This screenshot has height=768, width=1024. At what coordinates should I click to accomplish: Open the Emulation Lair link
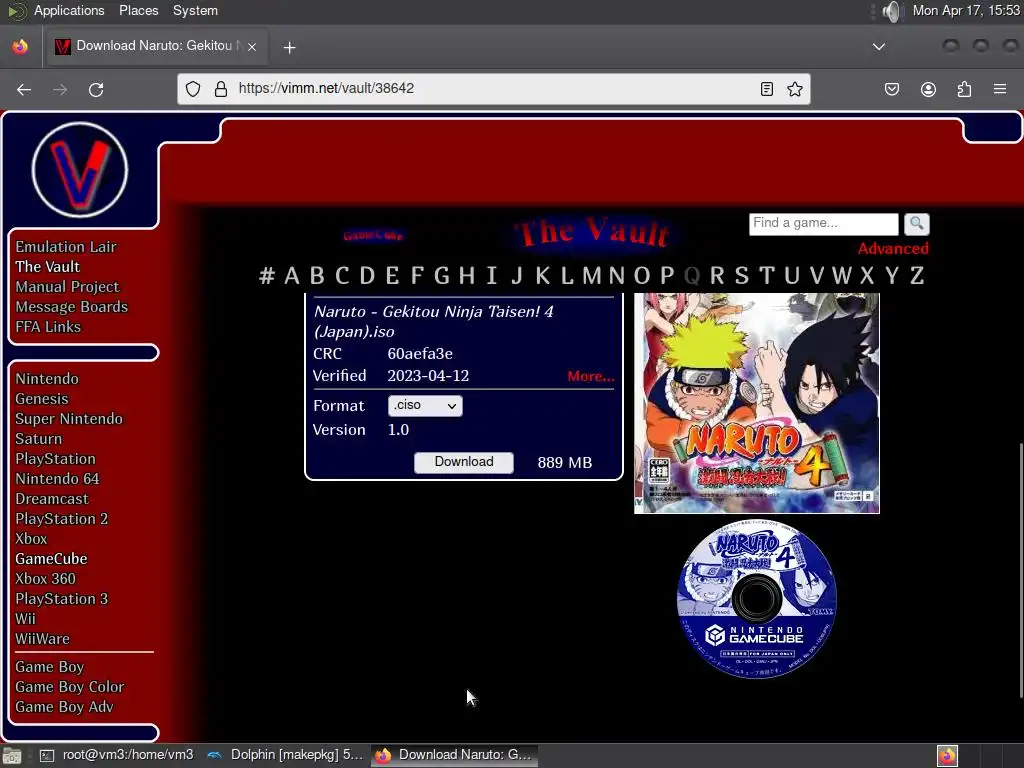click(x=66, y=247)
